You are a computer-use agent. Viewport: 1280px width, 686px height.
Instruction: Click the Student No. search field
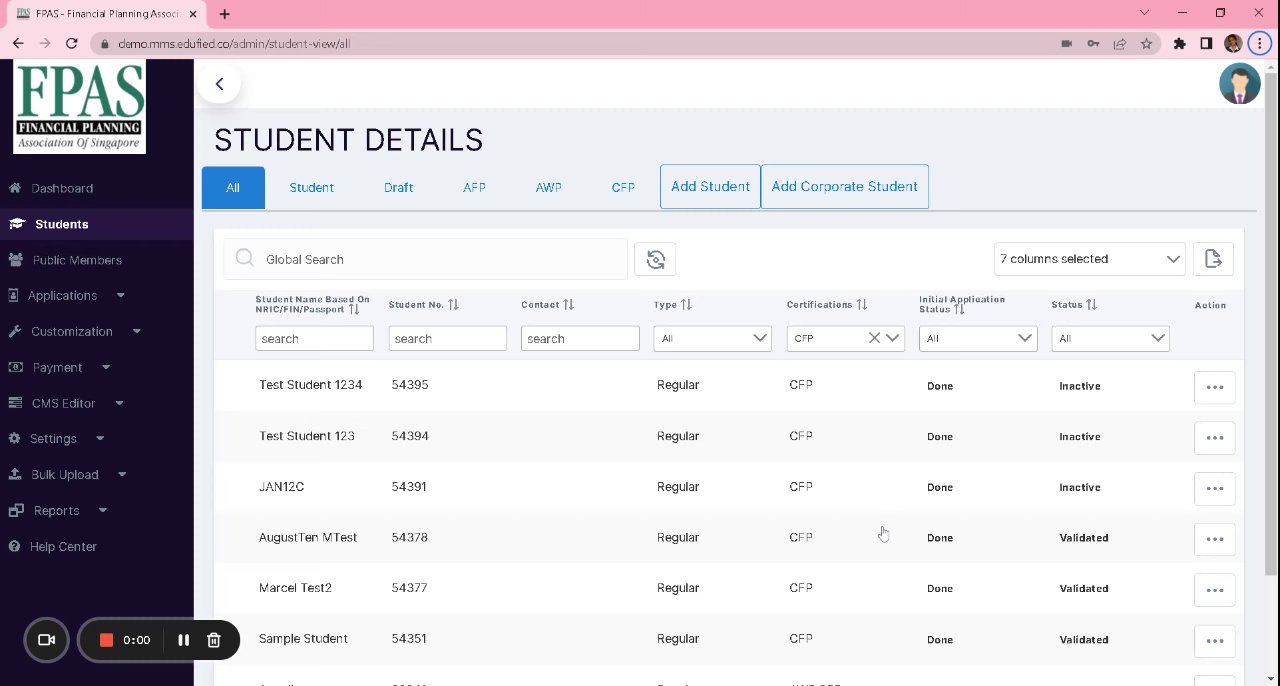[447, 338]
